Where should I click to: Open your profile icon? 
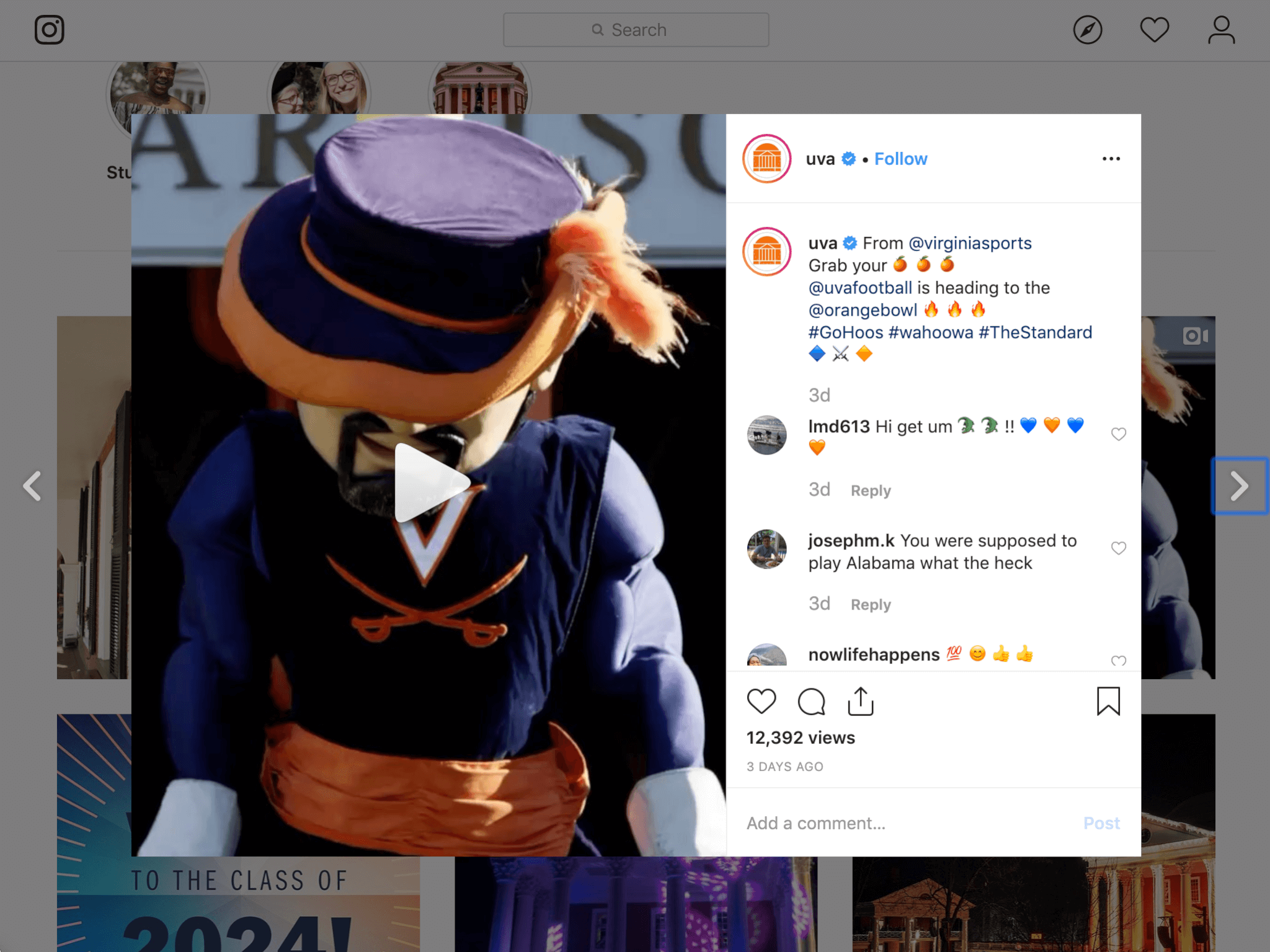1220,29
